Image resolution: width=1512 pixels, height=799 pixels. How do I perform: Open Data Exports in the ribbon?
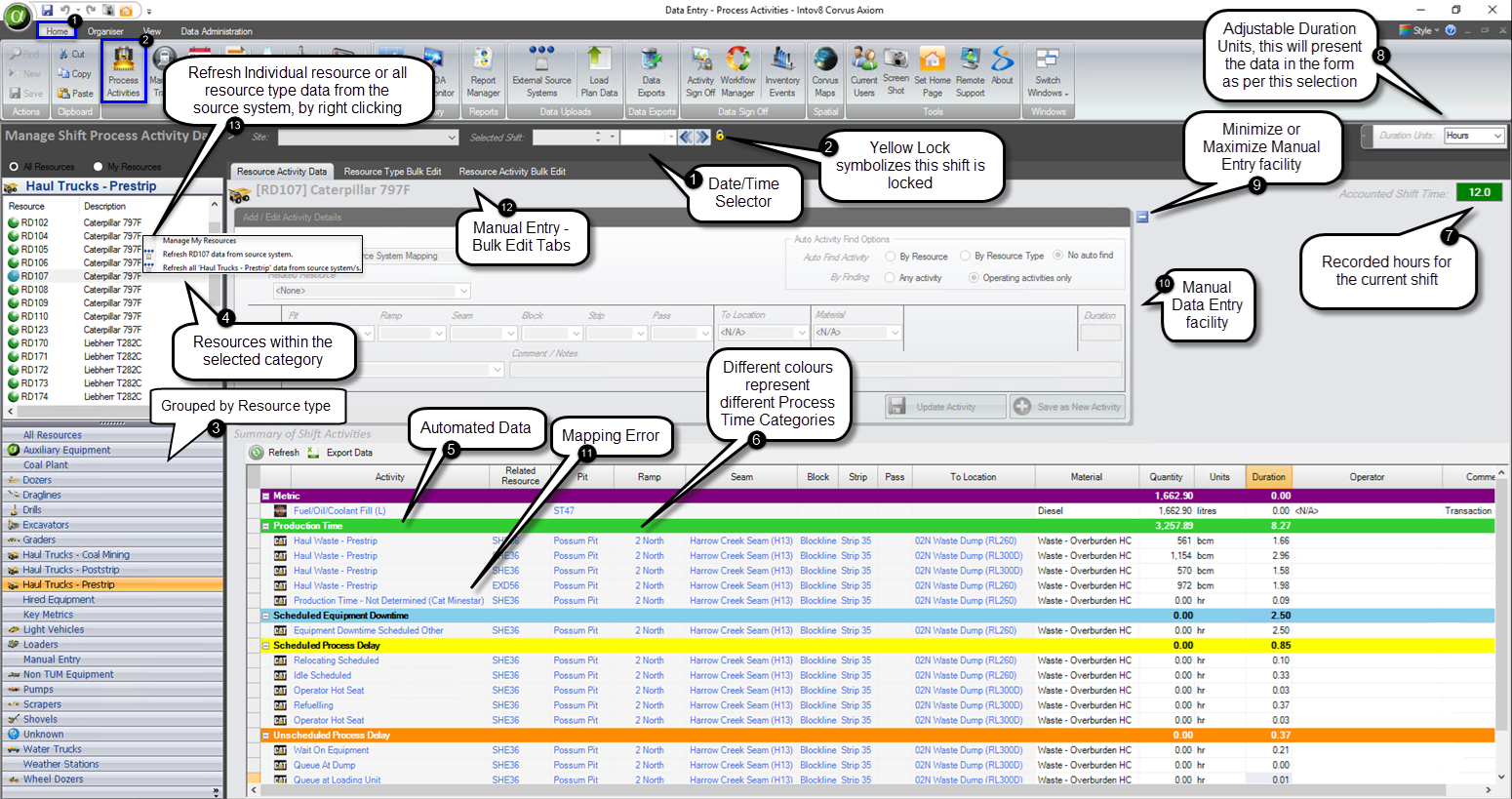pos(652,71)
